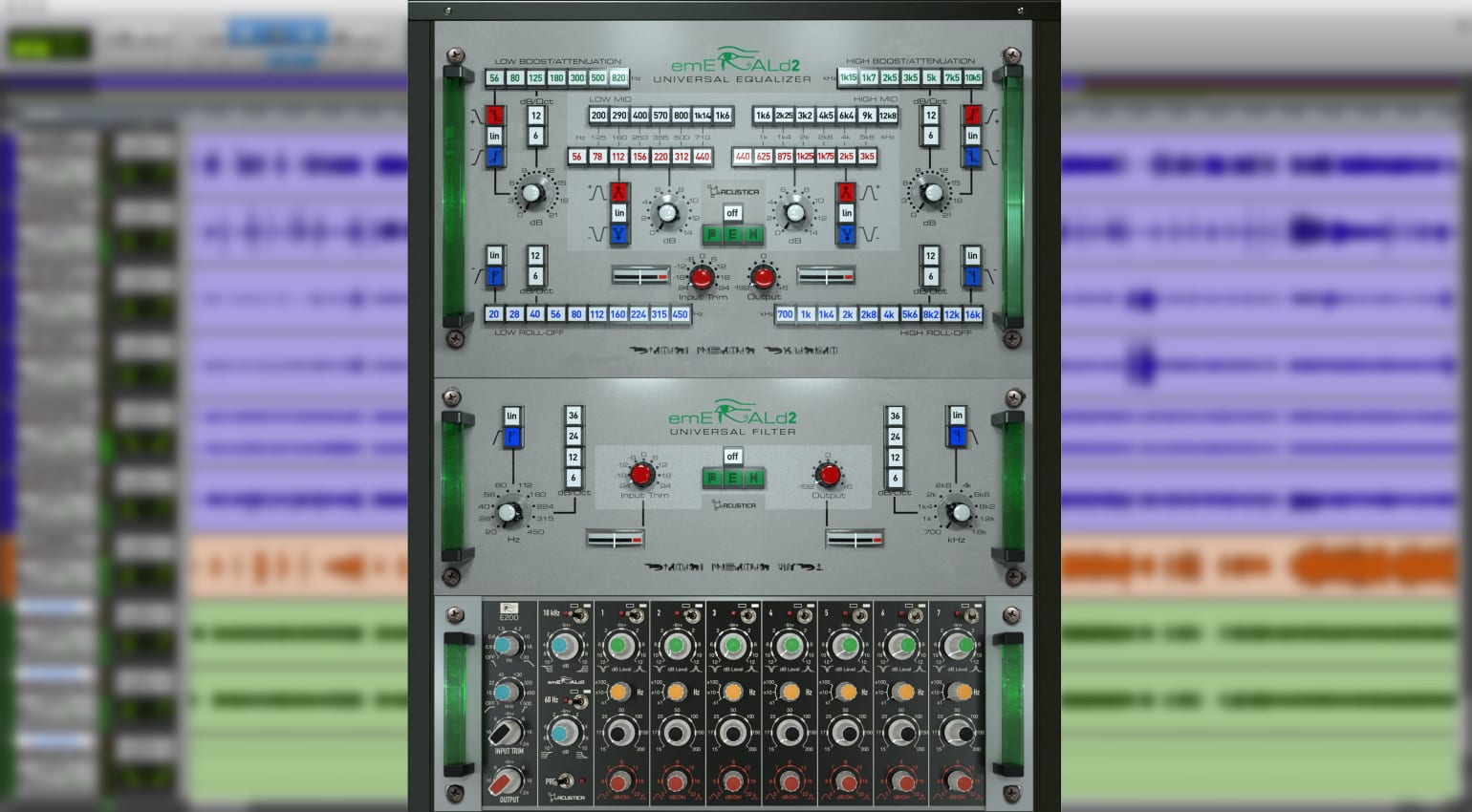Image resolution: width=1472 pixels, height=812 pixels.
Task: Select 820 Hz low boost frequency
Action: point(618,78)
